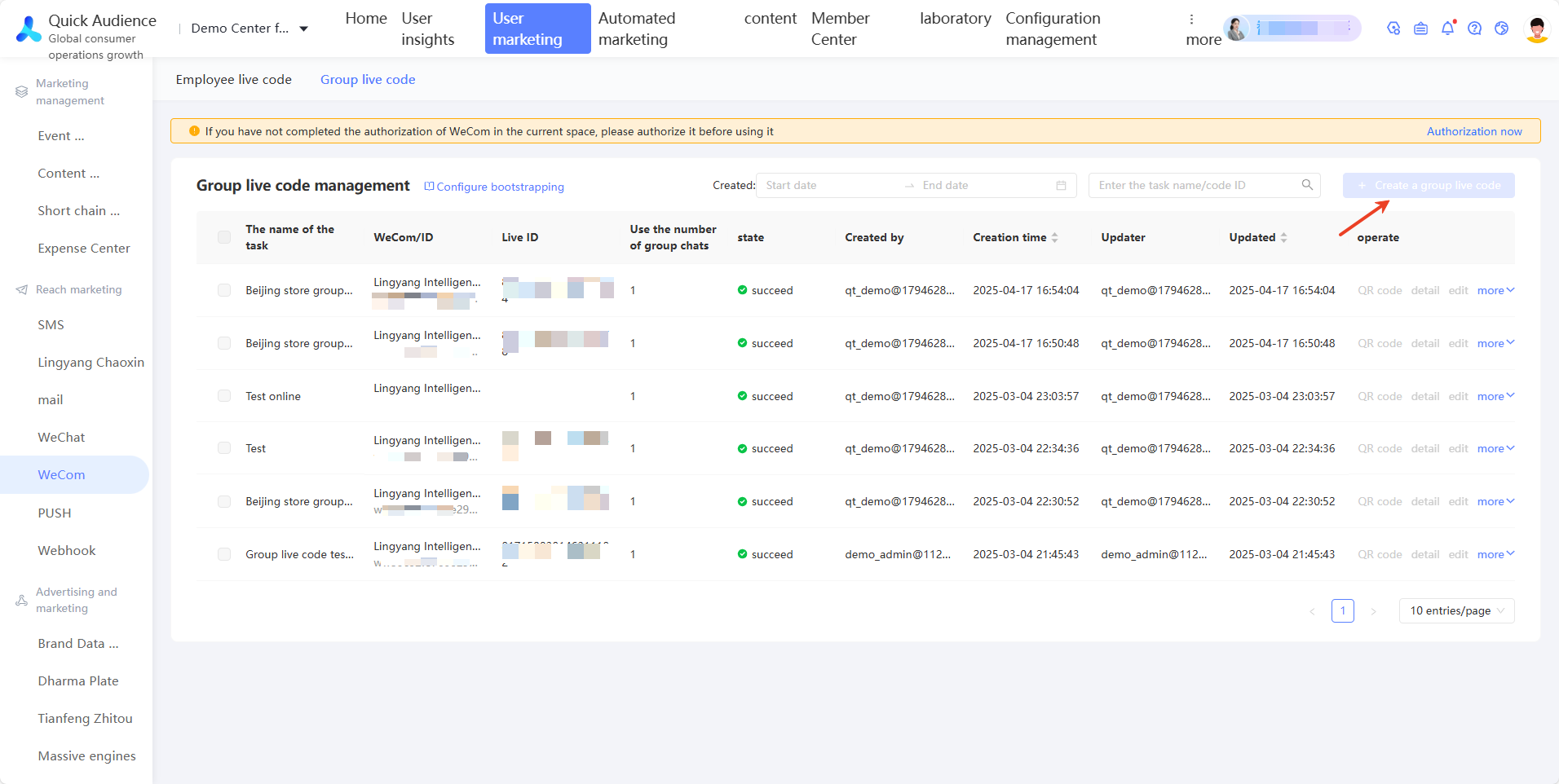Viewport: 1559px width, 784px height.
Task: Open the Demo Center workspace dropdown
Action: pyautogui.click(x=250, y=29)
